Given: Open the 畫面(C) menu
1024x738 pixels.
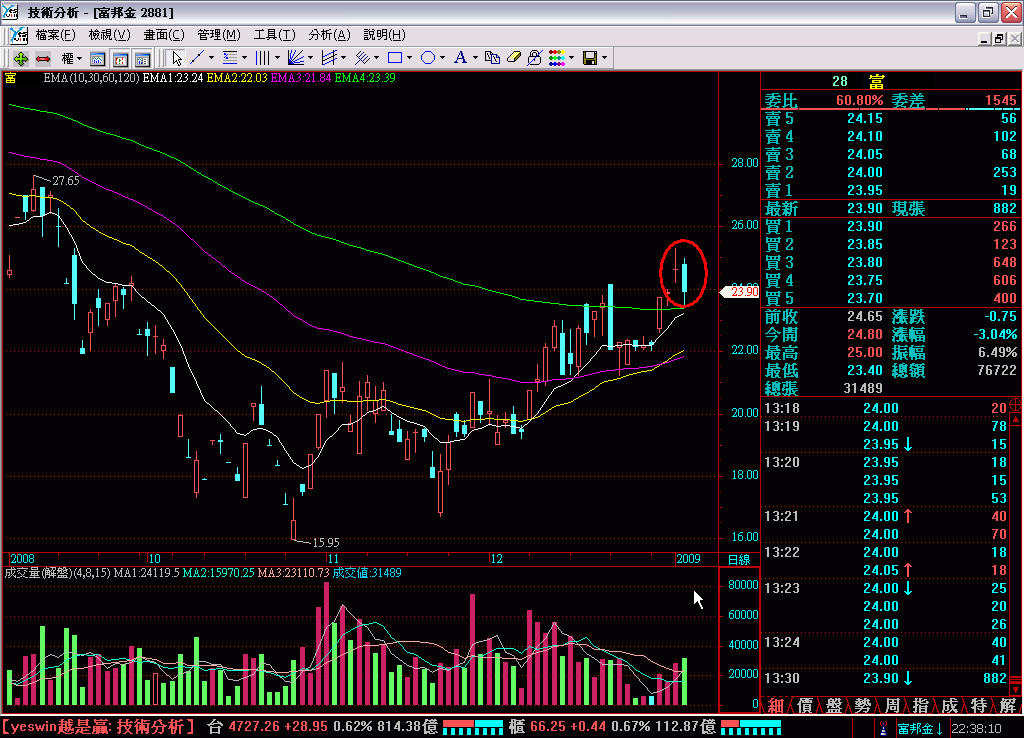Looking at the screenshot, I should tap(164, 35).
